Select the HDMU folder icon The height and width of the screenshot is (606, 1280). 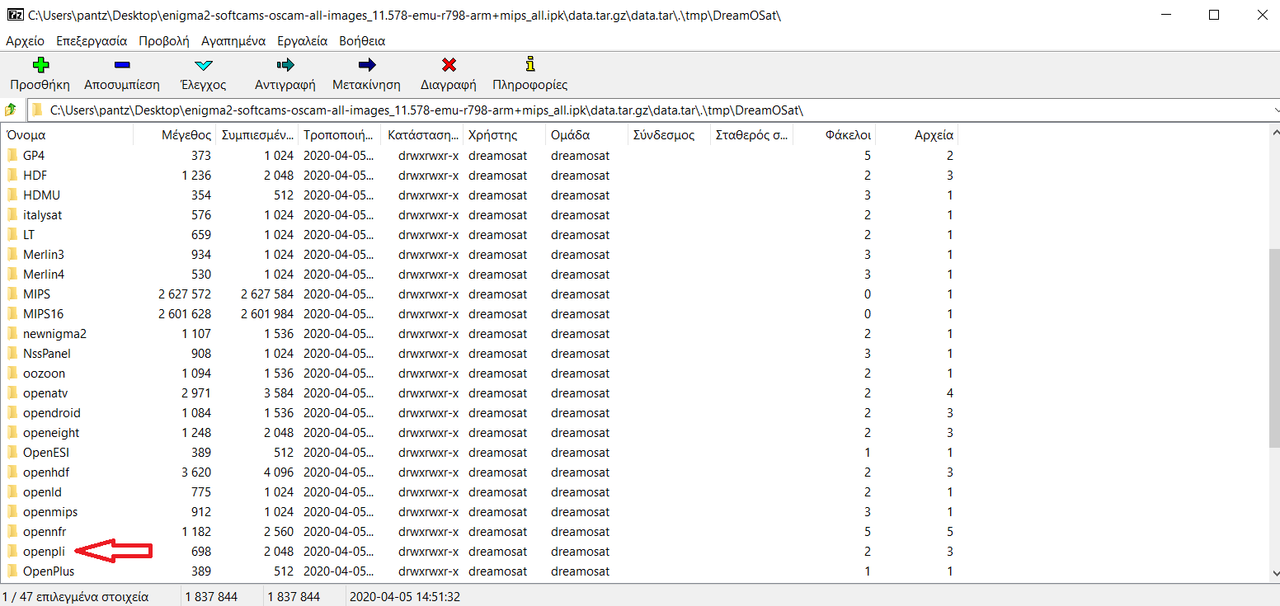(13, 195)
